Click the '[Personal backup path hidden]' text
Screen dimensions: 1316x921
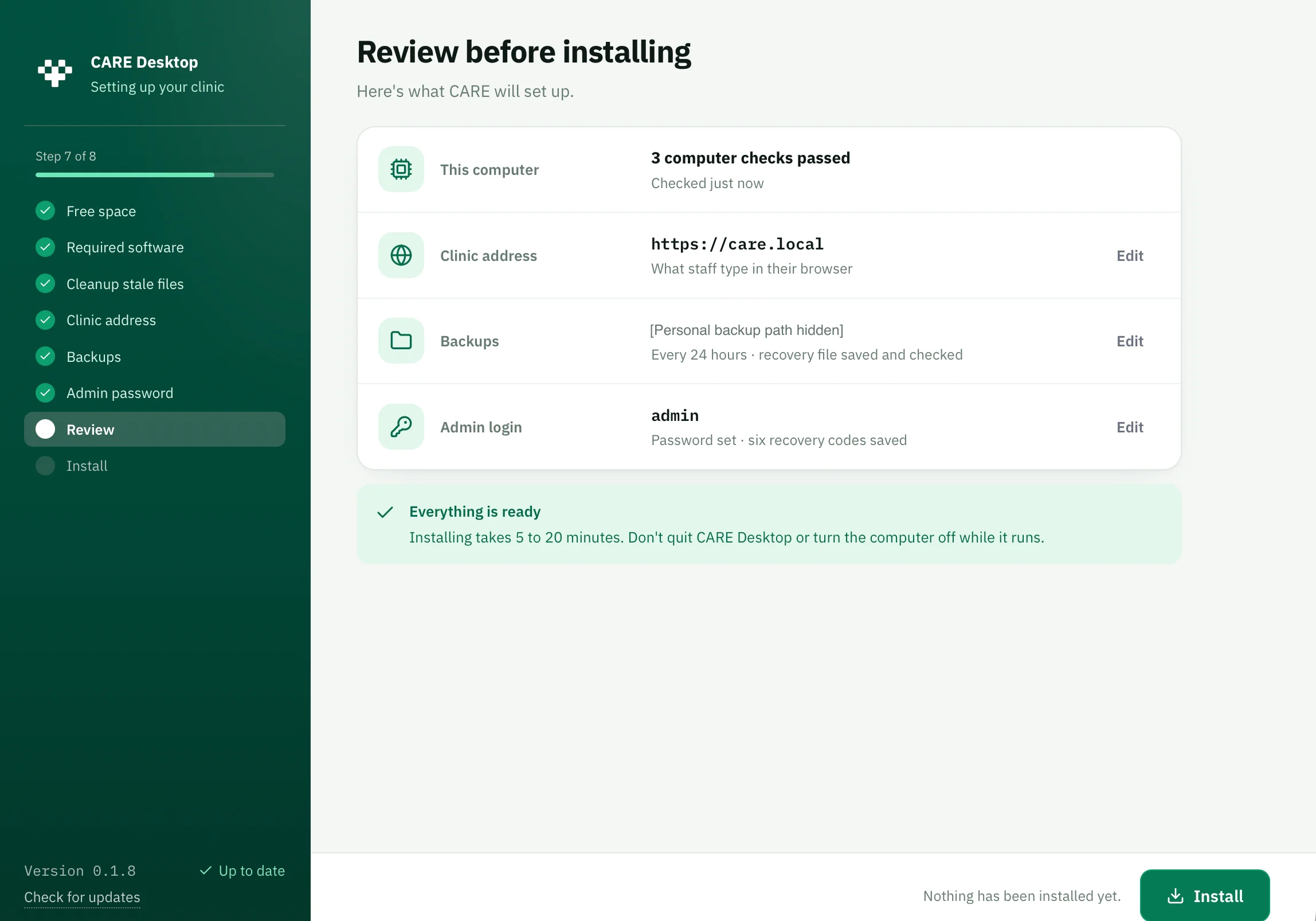(x=747, y=330)
